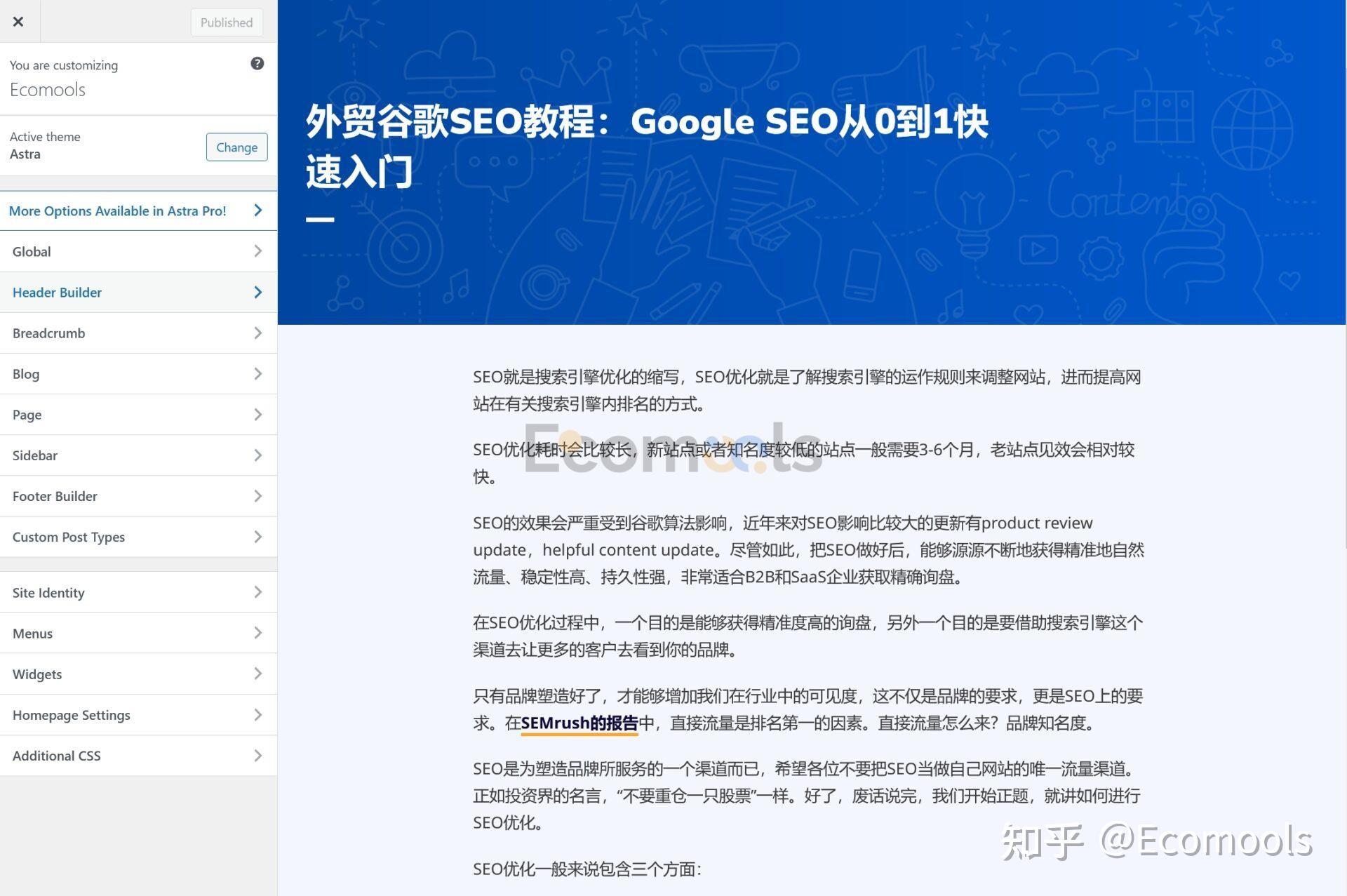Click the Published button
Image resolution: width=1347 pixels, height=896 pixels.
point(227,22)
